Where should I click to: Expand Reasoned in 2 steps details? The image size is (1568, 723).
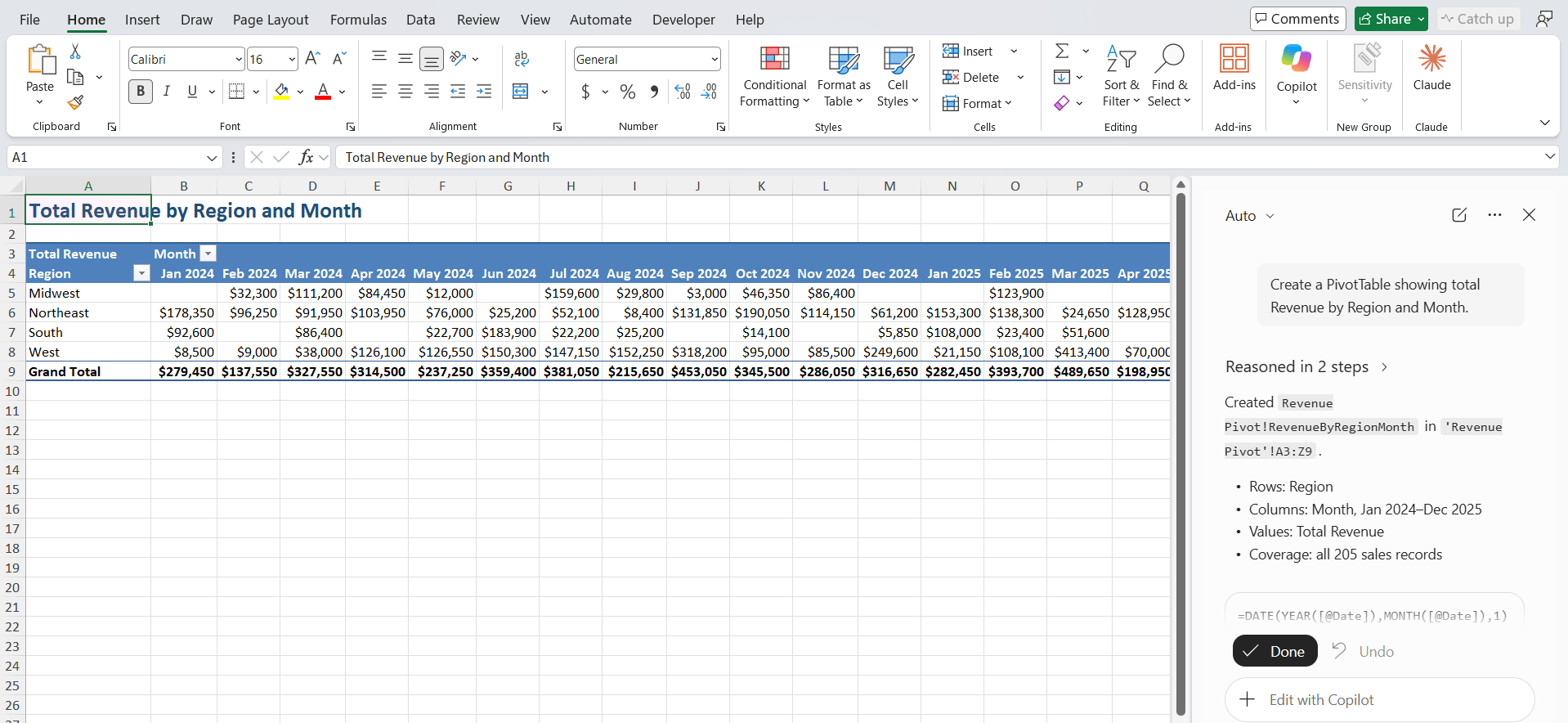click(1306, 367)
